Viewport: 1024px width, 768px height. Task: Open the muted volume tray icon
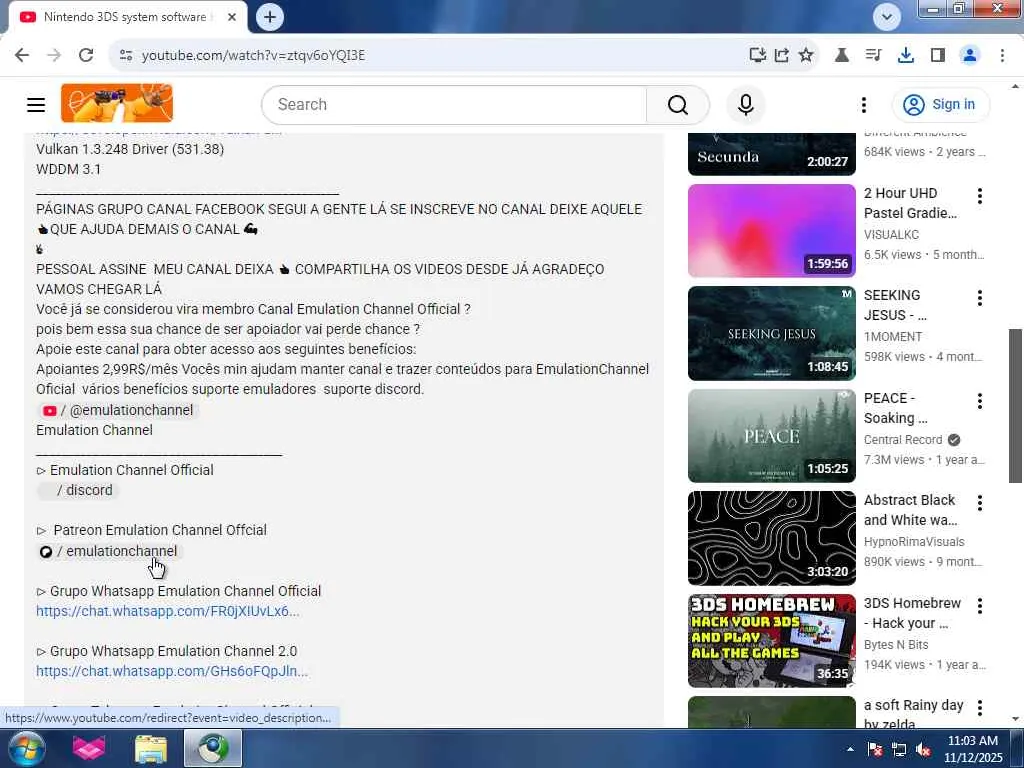[923, 749]
